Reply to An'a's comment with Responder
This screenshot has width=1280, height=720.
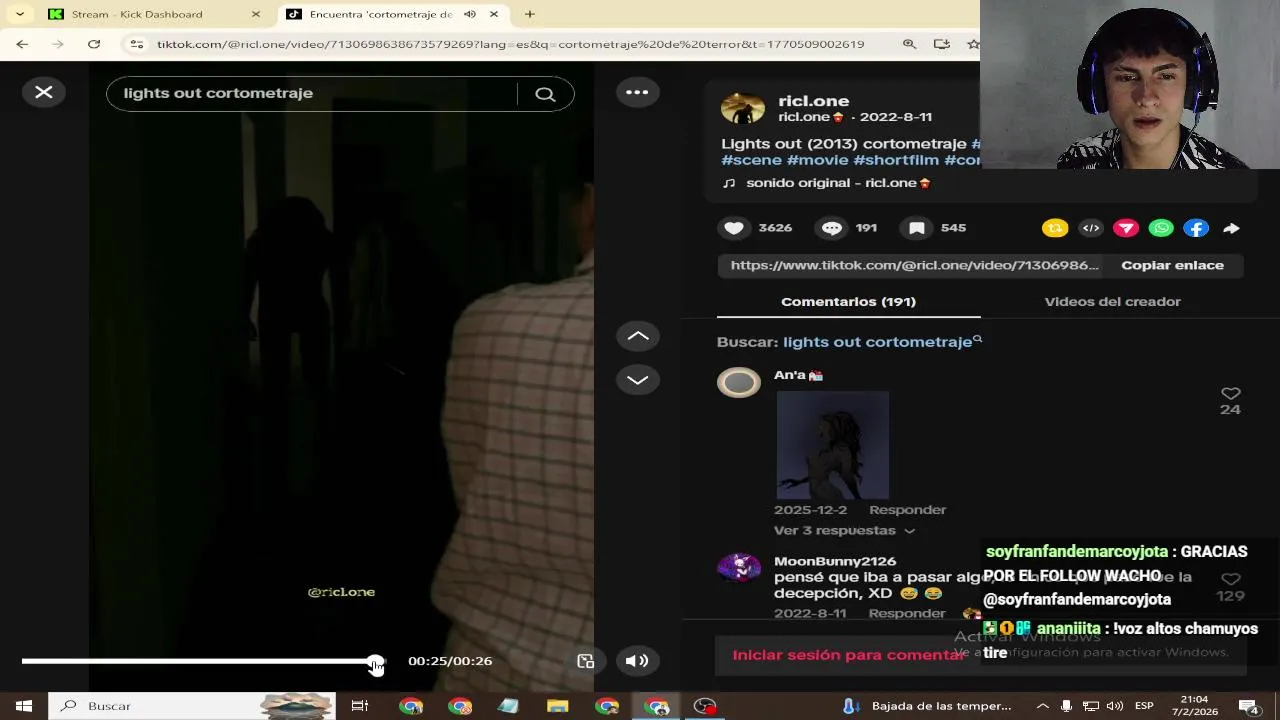click(x=907, y=510)
